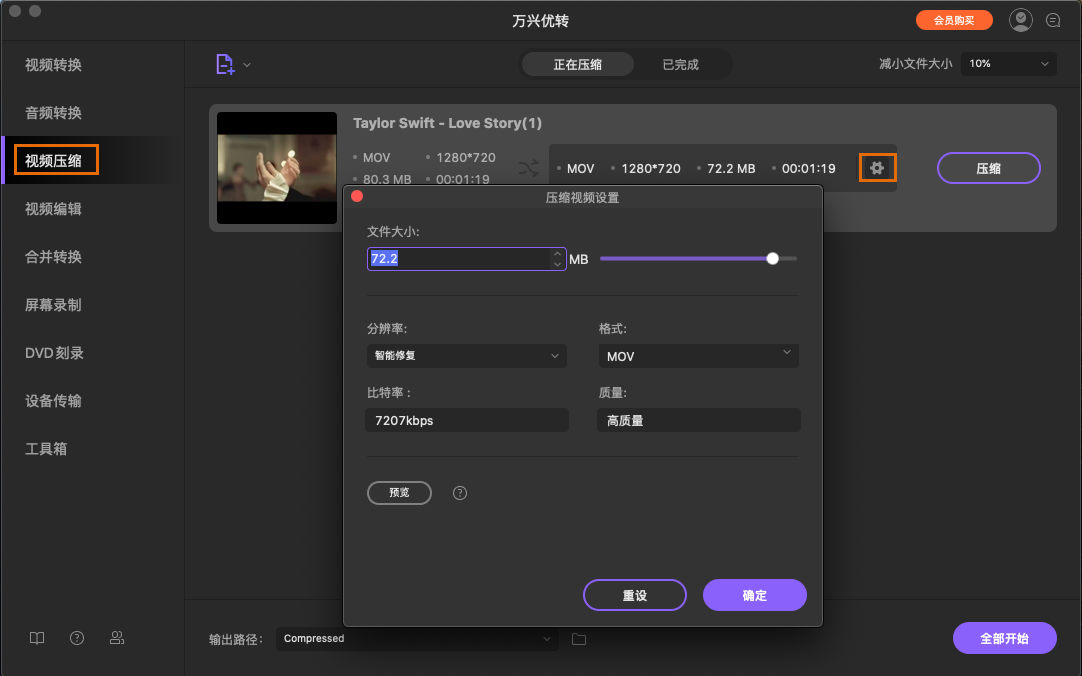The width and height of the screenshot is (1082, 676).
Task: Open the user guide book icon
Action: click(36, 637)
